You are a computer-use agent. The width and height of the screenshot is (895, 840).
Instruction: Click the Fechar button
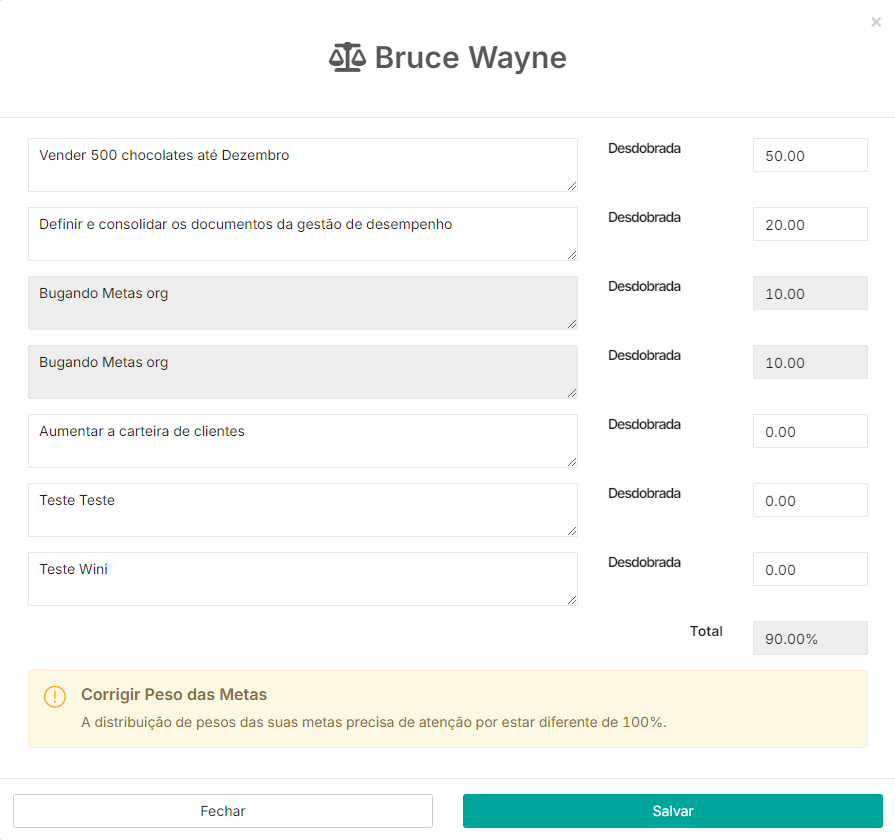[x=223, y=811]
